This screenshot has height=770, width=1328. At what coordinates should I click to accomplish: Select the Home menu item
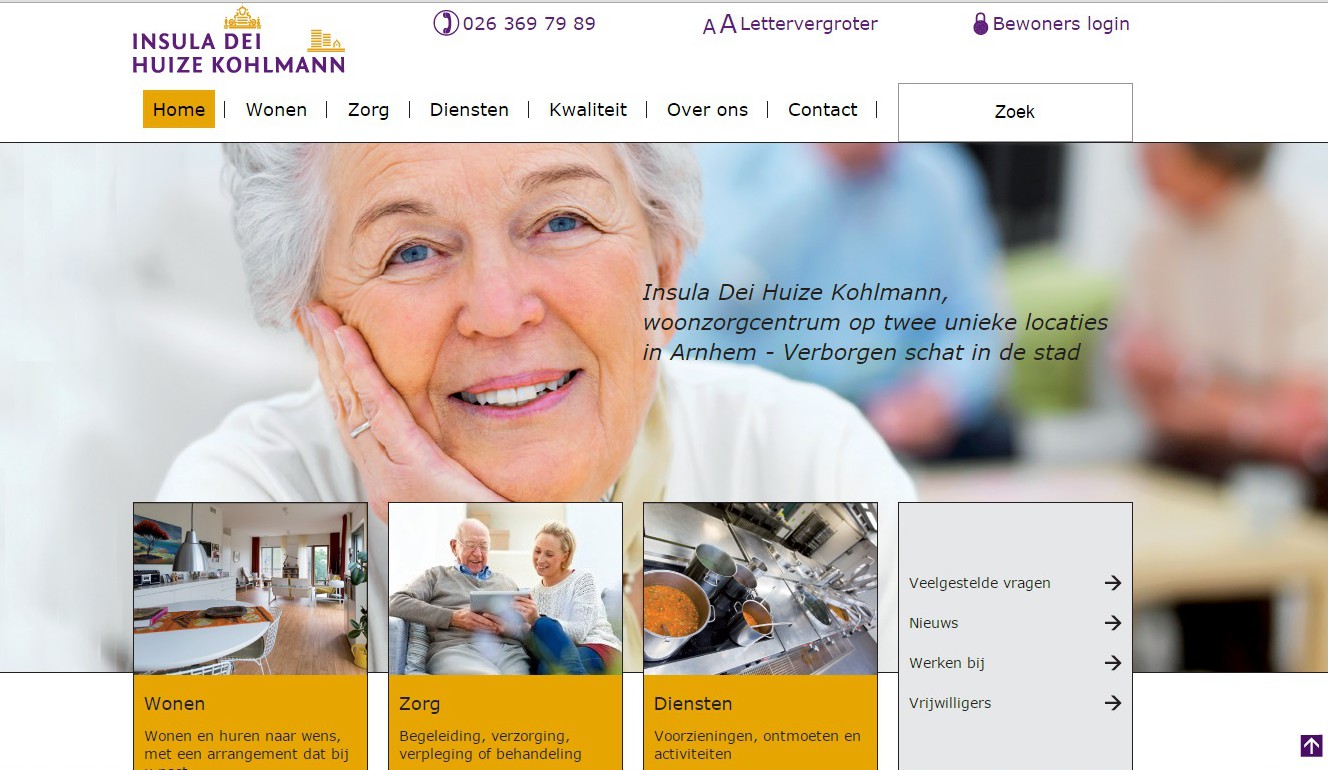pyautogui.click(x=179, y=109)
